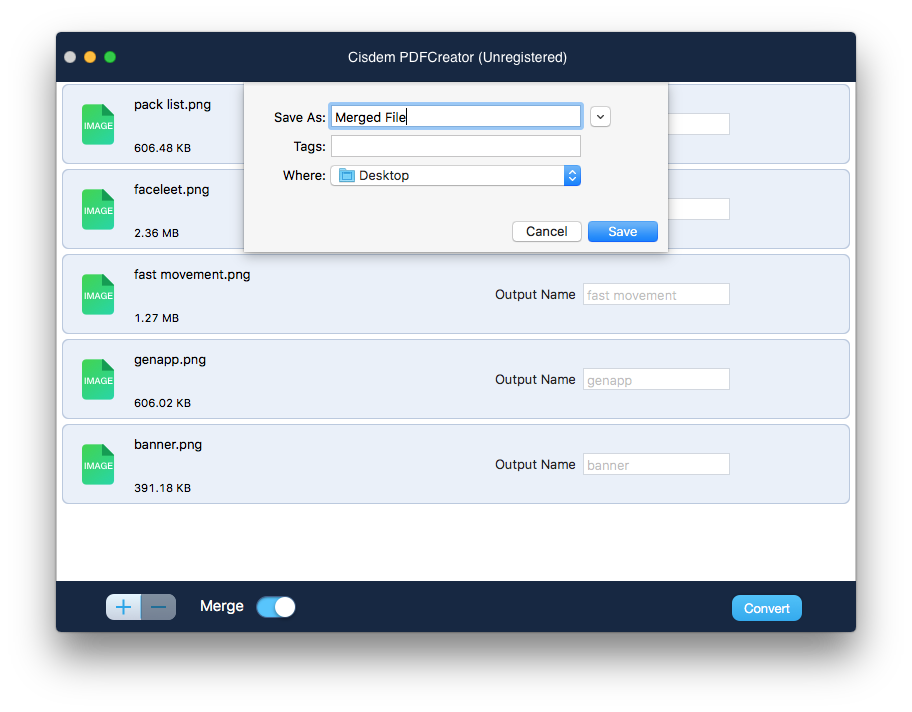Click the banner.png image icon

98,465
